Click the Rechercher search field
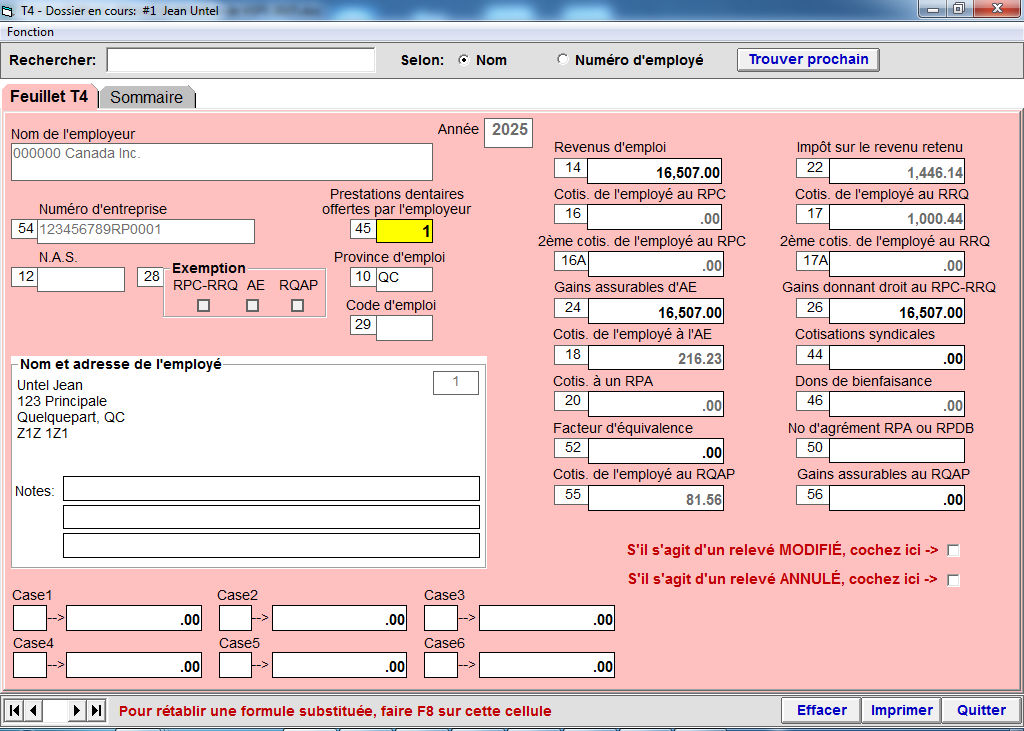 point(240,60)
